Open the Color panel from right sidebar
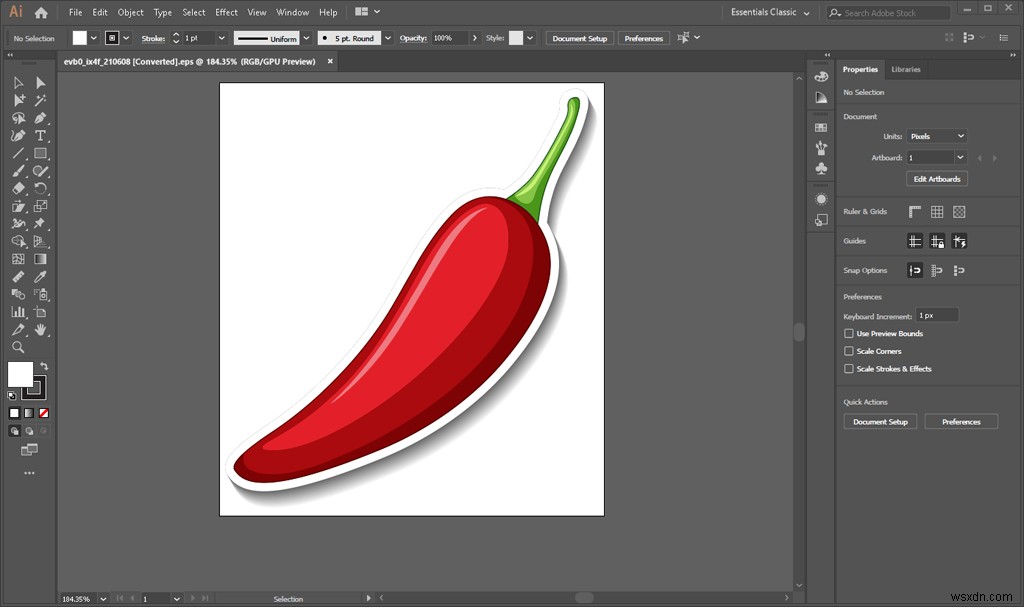 [x=820, y=76]
